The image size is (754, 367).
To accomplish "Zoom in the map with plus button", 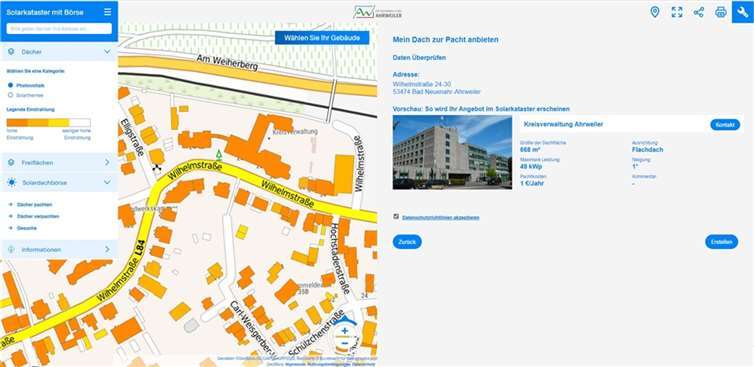I will coord(345,331).
